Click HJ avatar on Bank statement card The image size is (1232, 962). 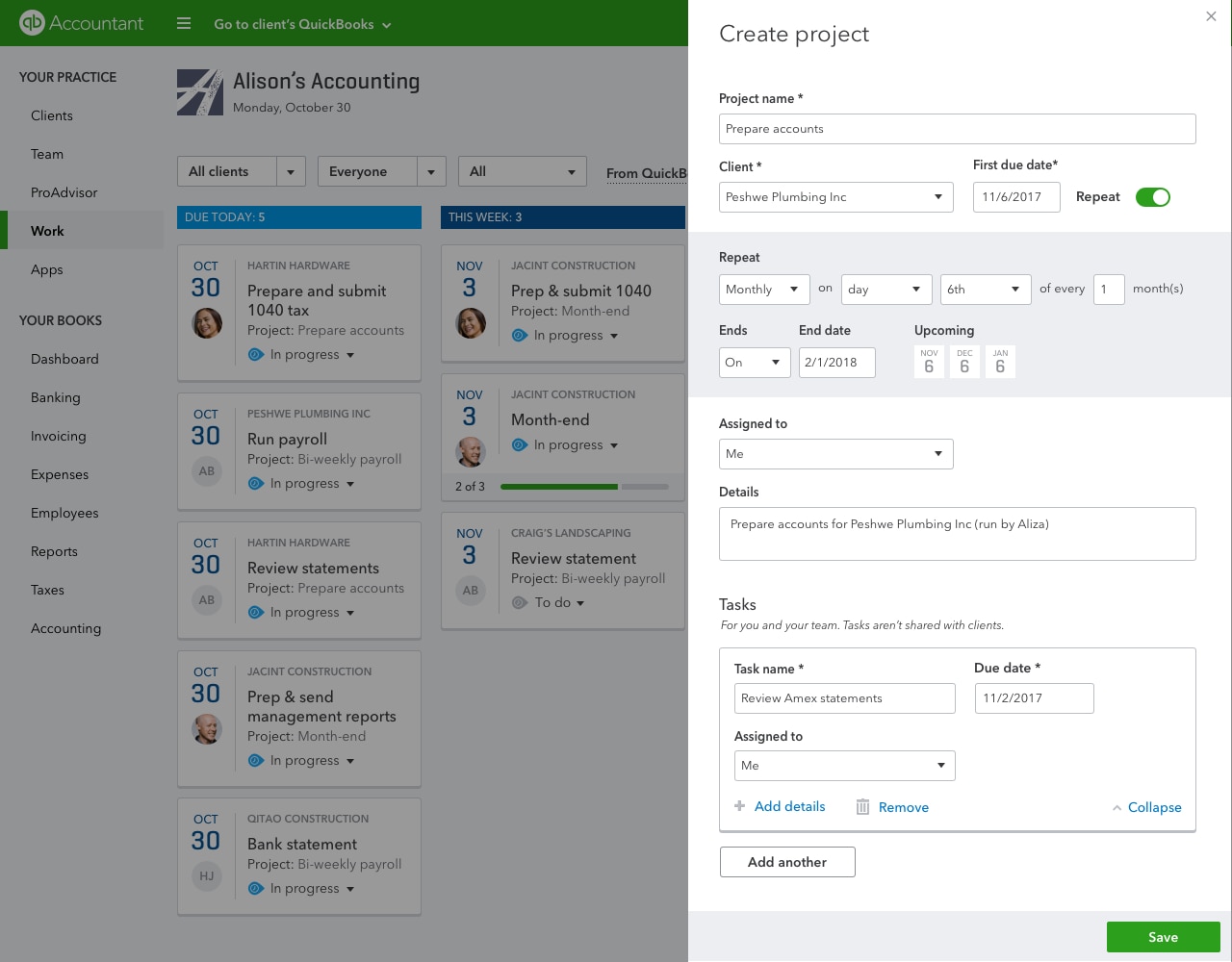point(207,876)
